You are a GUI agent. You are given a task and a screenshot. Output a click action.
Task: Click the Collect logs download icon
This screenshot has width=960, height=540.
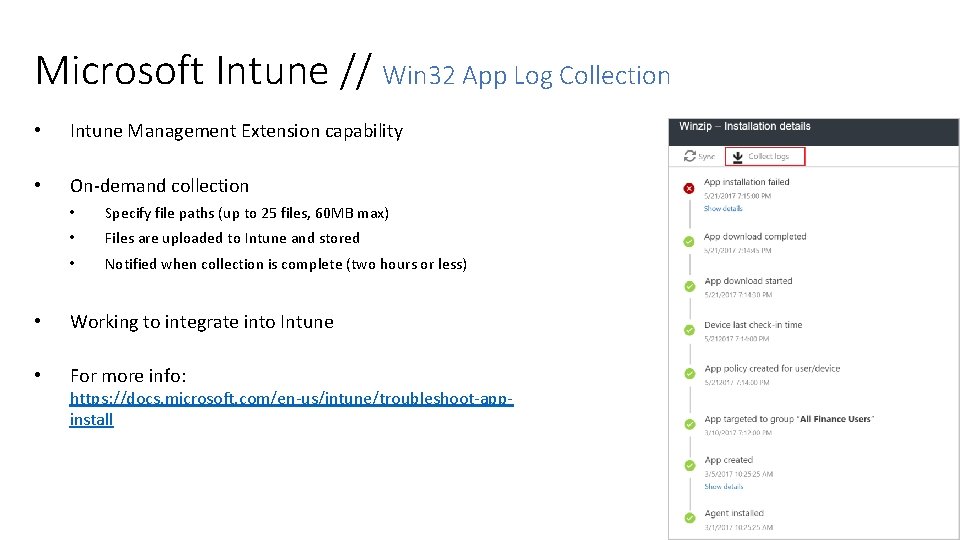pos(737,157)
